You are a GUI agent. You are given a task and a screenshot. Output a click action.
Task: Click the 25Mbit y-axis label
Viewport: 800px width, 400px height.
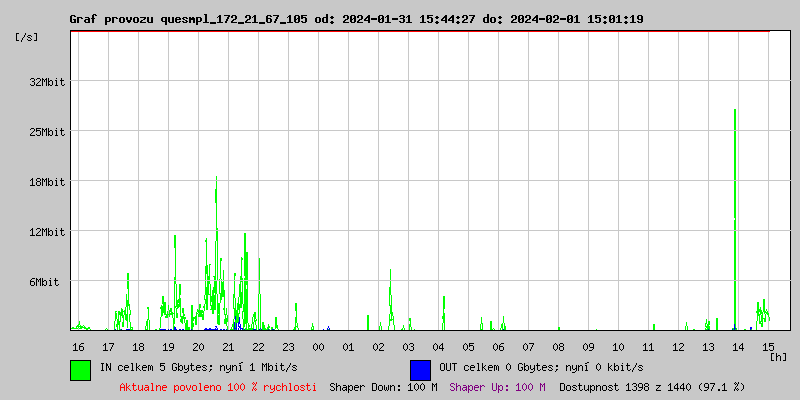point(46,132)
